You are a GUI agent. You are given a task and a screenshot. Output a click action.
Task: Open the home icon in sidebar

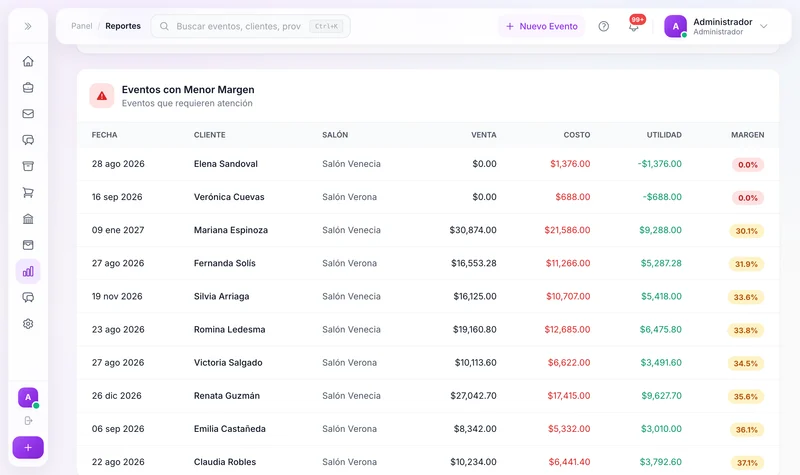(x=28, y=61)
